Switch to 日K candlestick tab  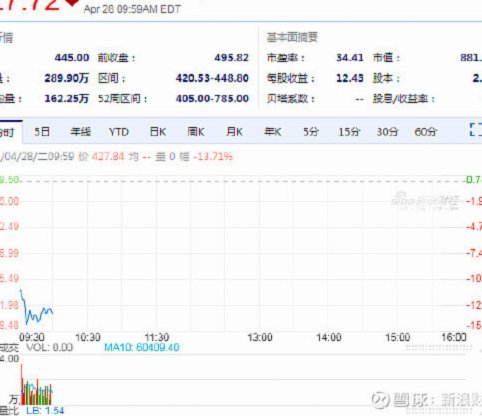[158, 132]
